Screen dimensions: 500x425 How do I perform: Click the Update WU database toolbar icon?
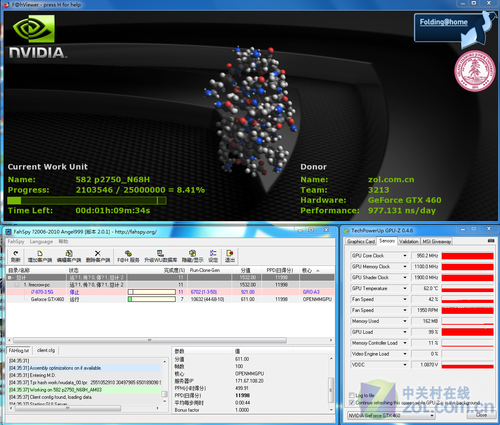(x=160, y=256)
